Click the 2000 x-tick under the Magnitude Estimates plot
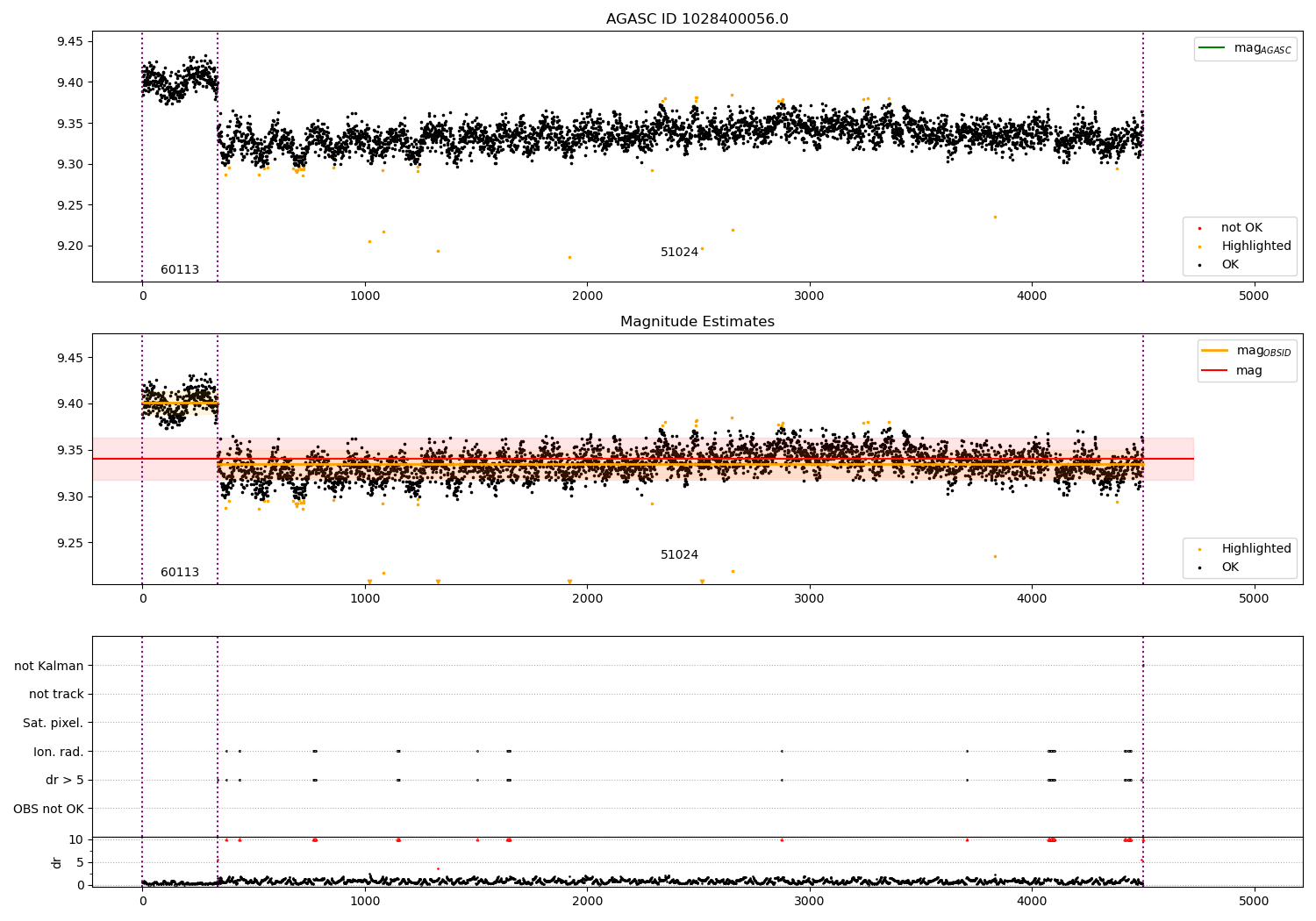Screen dimensions: 1316x921 click(587, 598)
